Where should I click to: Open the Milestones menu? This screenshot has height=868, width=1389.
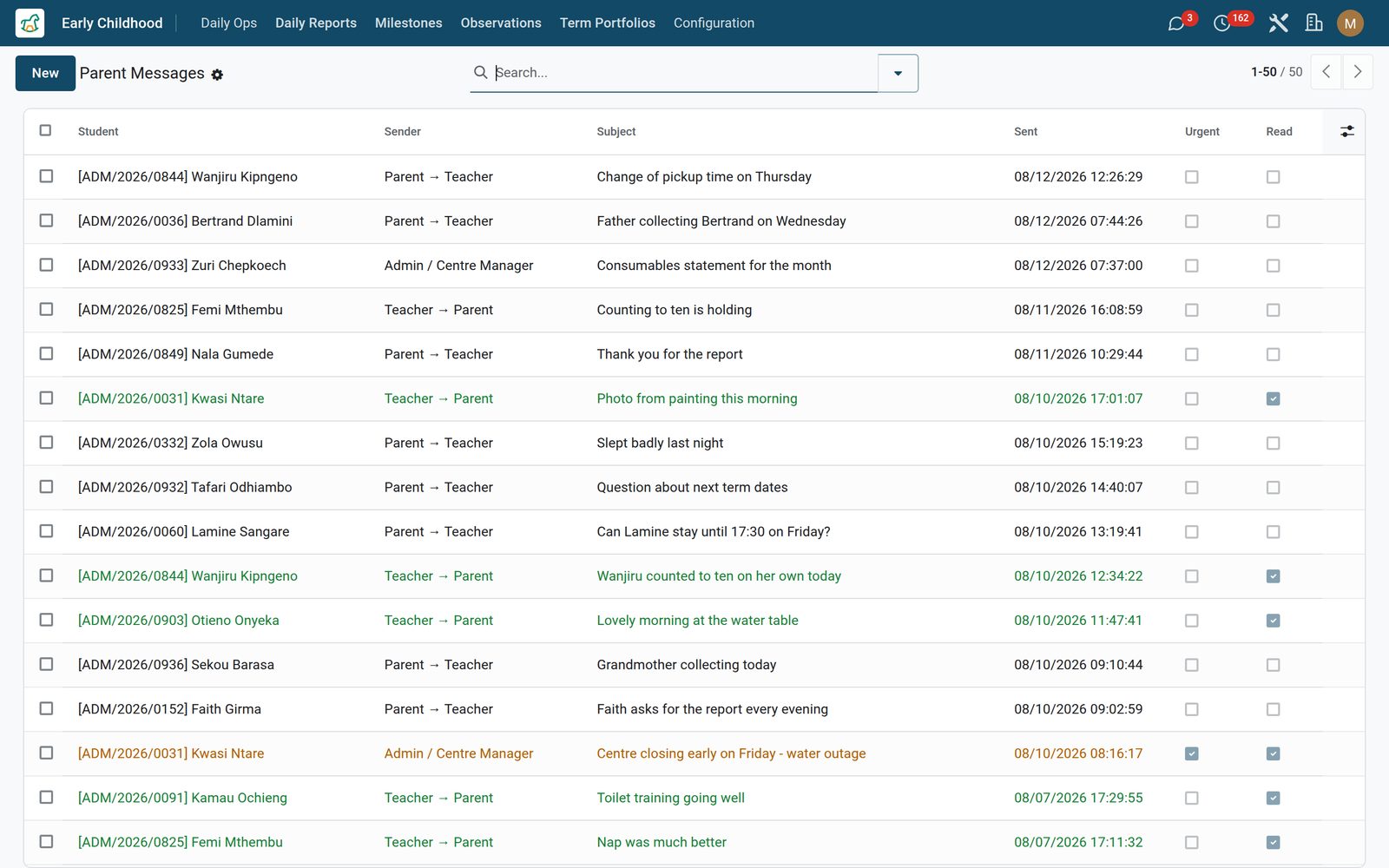tap(408, 23)
